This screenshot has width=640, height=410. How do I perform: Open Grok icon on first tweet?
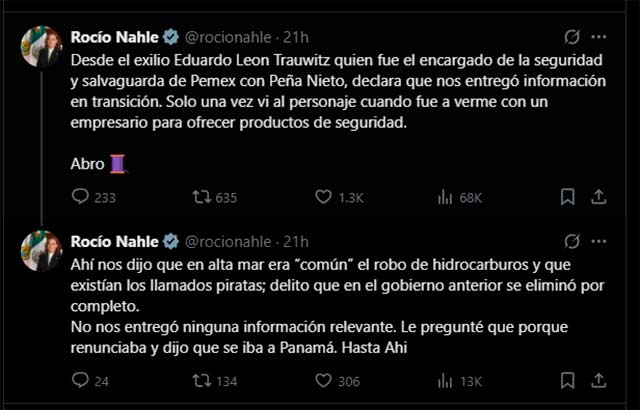(572, 37)
